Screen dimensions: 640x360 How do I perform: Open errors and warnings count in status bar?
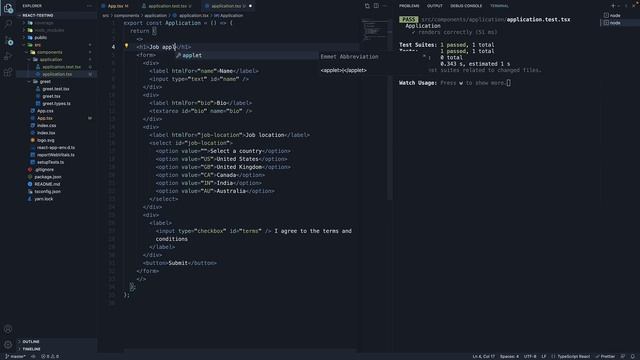(50, 356)
